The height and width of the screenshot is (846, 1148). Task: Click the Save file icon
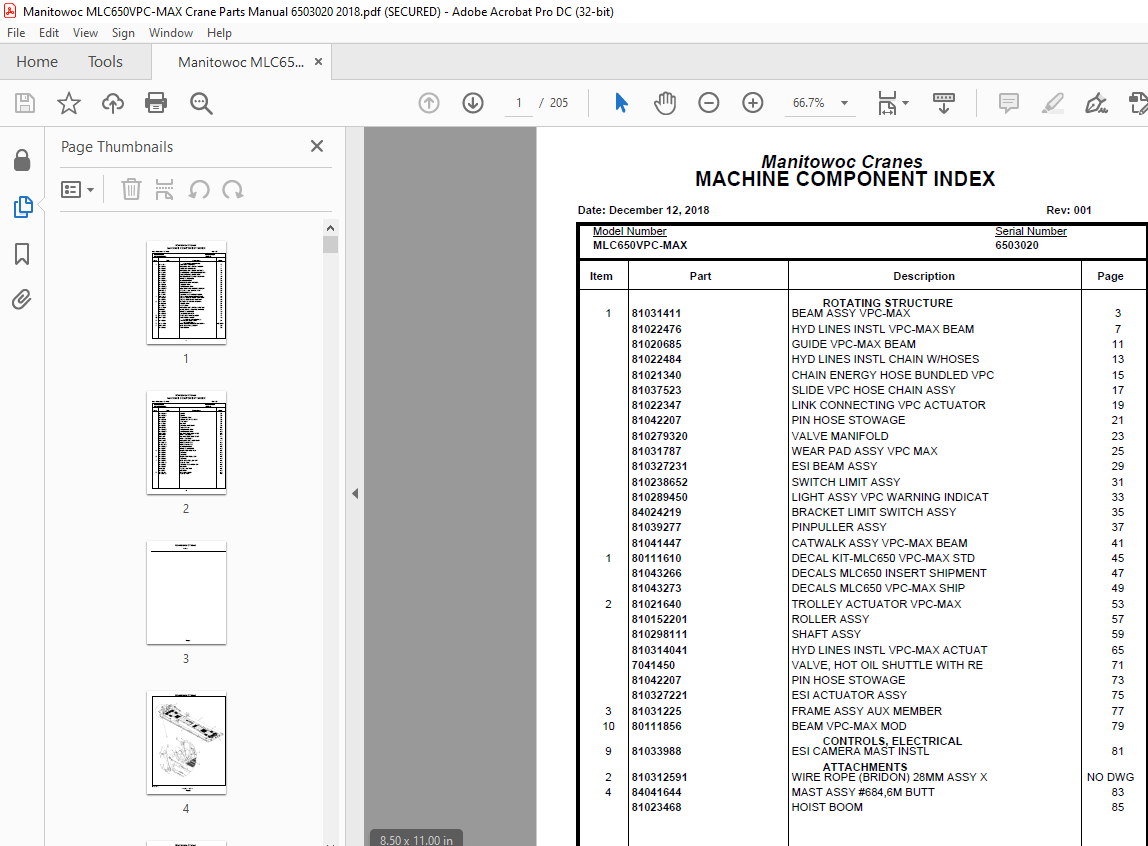click(x=25, y=103)
